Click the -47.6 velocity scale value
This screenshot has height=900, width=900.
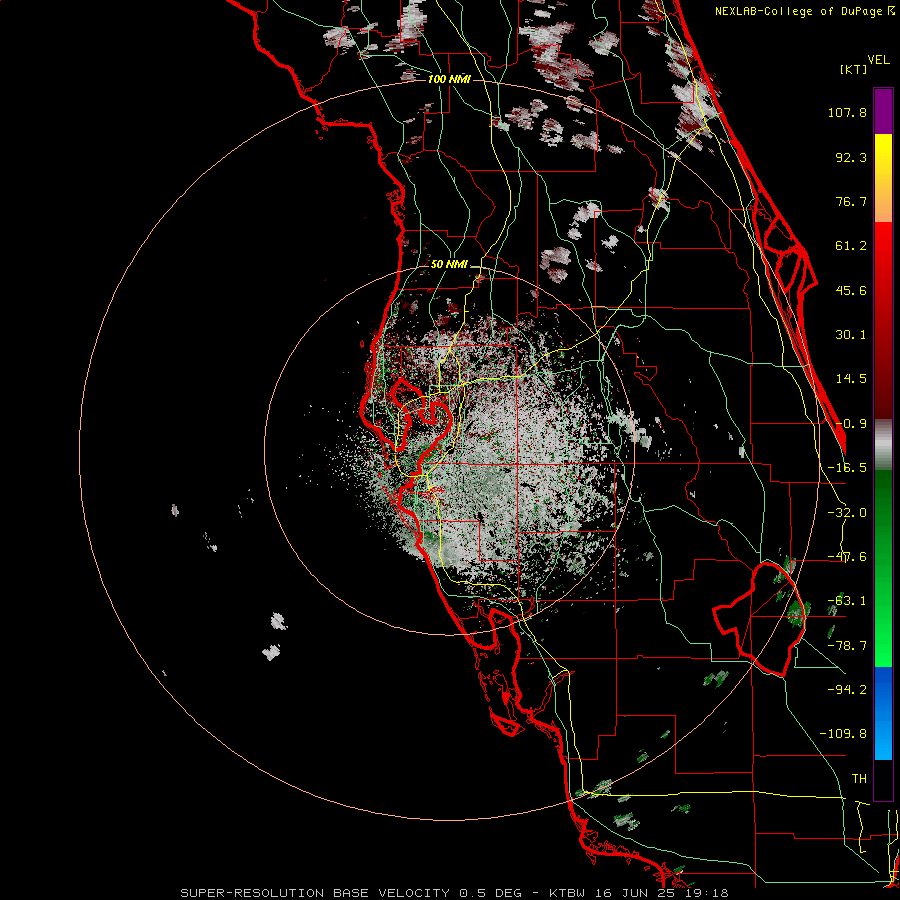pos(847,557)
